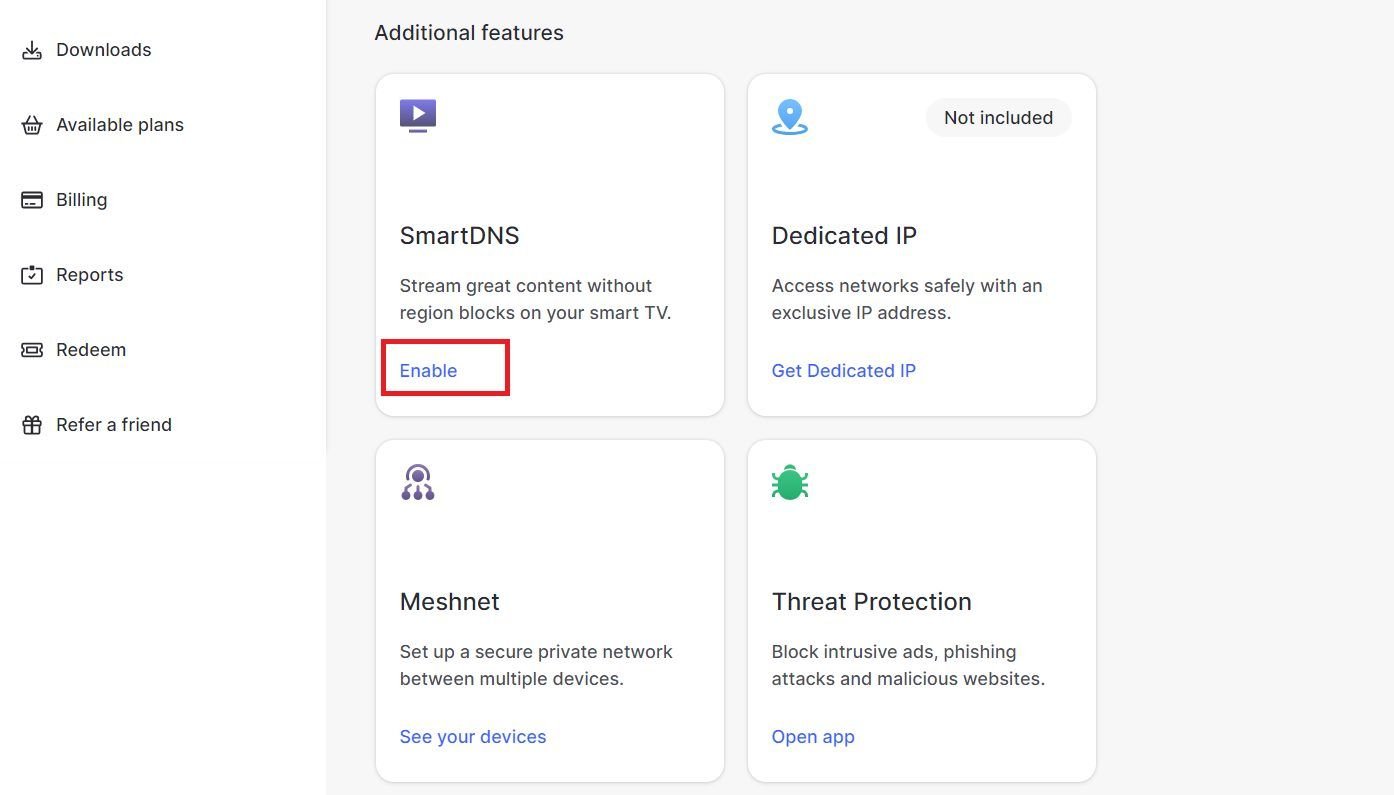The height and width of the screenshot is (795, 1394).
Task: Click the Additional features heading
Action: tap(469, 33)
